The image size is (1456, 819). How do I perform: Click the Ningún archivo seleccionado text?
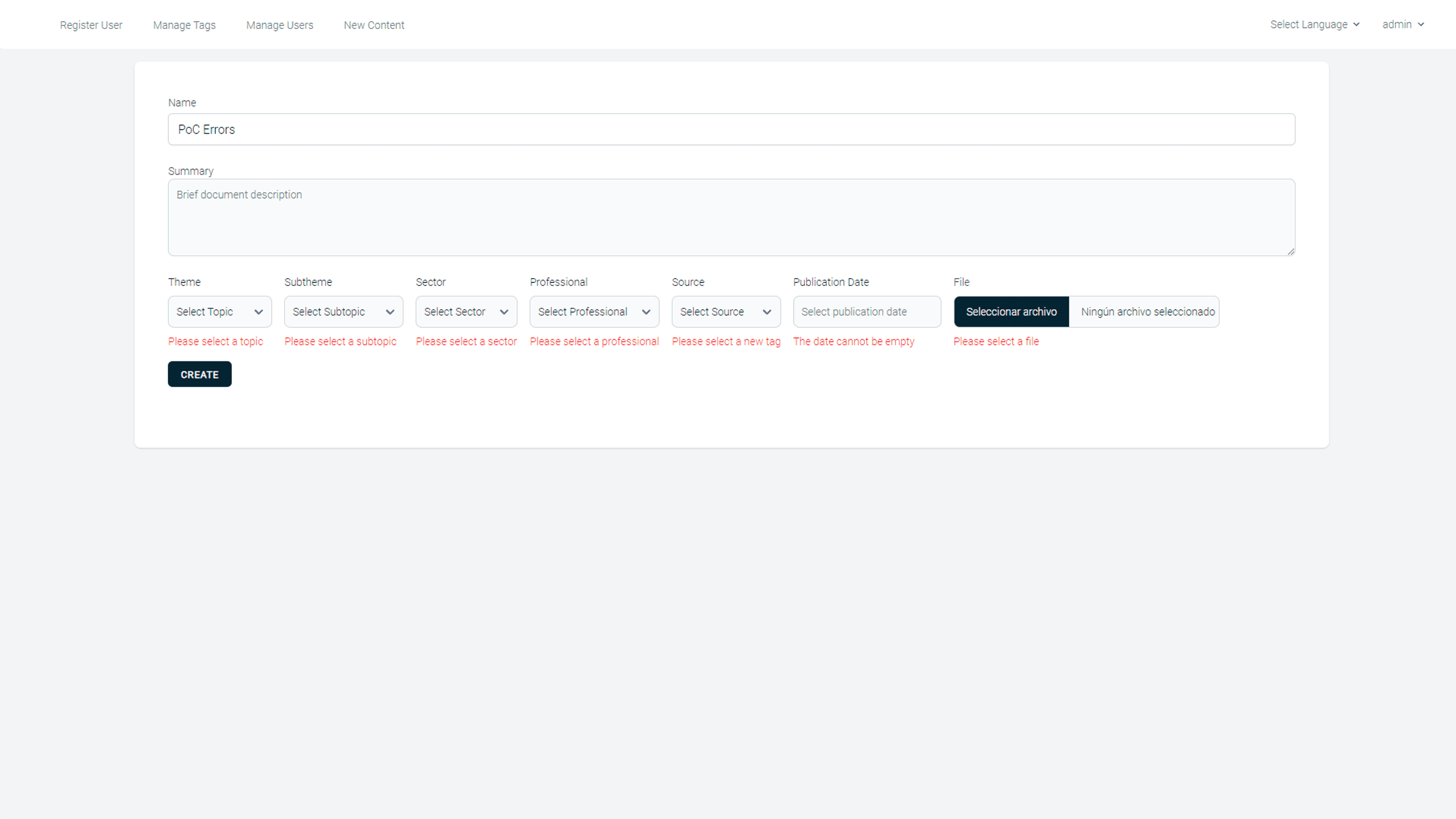coord(1147,312)
